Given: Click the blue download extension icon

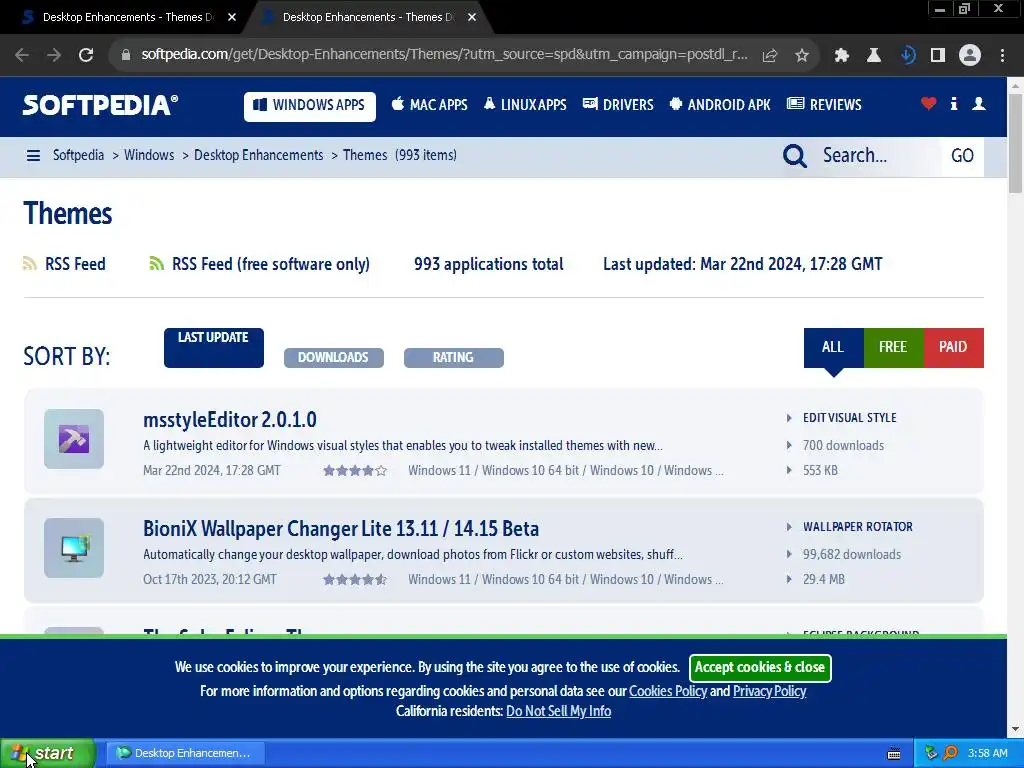Looking at the screenshot, I should (907, 56).
